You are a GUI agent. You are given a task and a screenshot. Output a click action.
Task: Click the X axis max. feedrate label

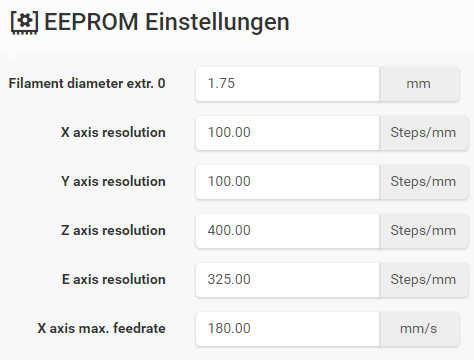(101, 328)
